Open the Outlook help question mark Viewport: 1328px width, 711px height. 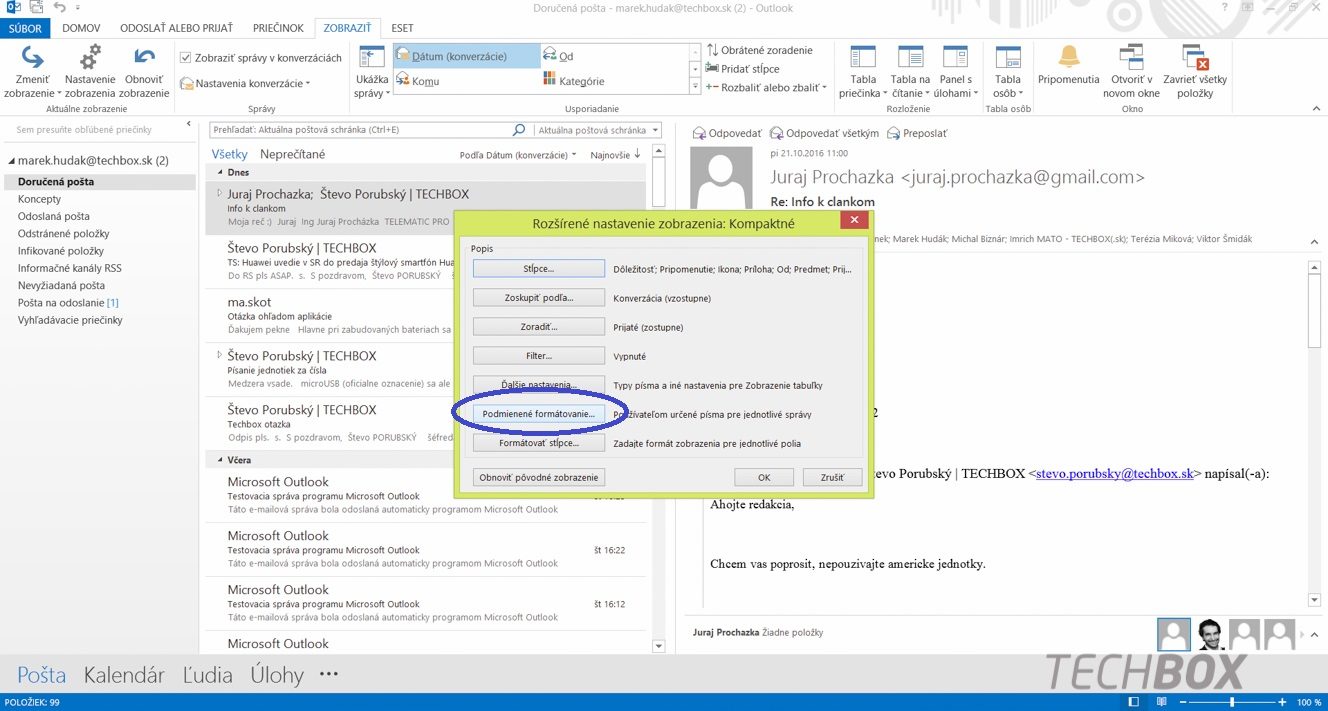tap(1225, 8)
